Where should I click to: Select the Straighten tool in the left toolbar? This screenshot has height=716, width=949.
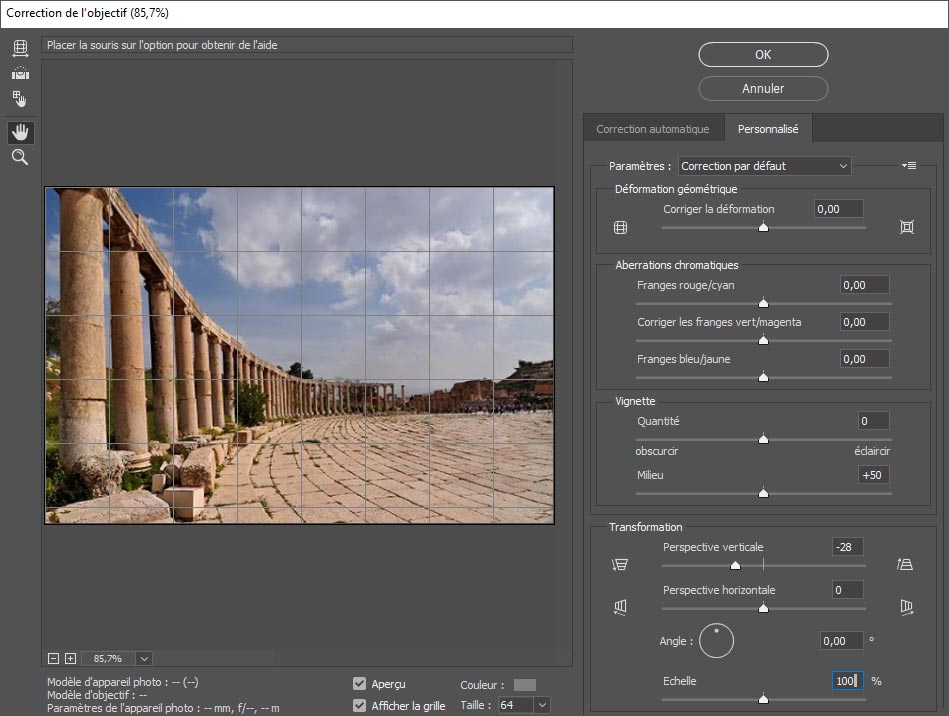[20, 73]
